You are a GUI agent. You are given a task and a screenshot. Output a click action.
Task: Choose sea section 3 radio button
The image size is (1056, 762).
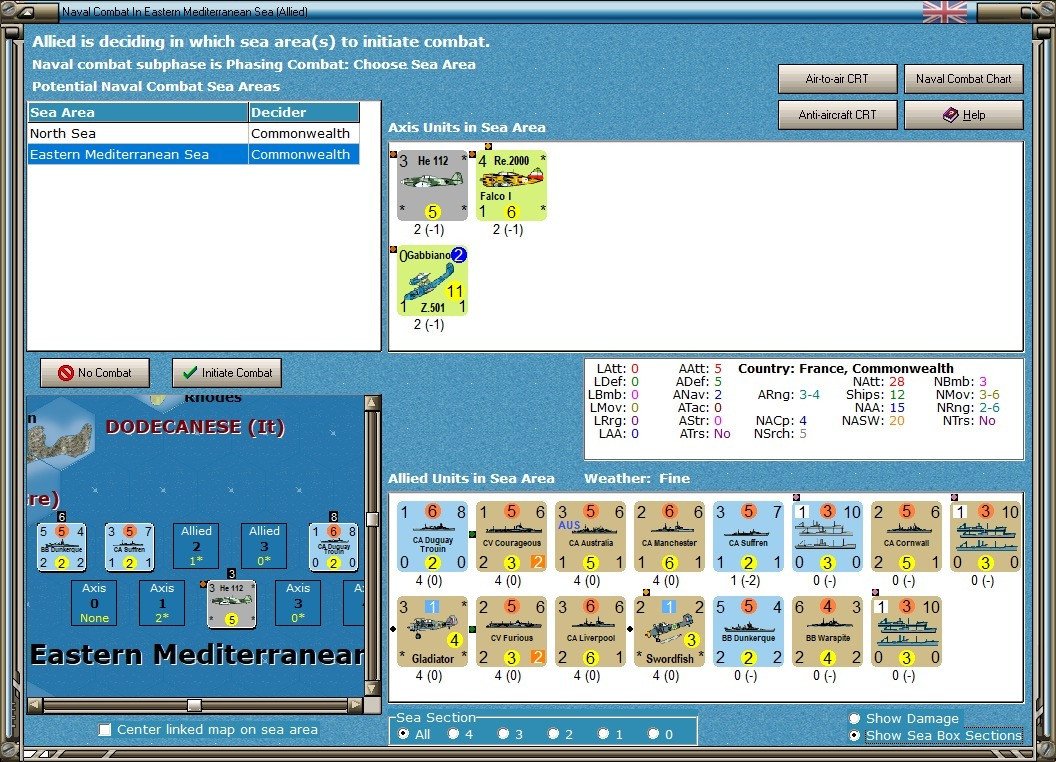pos(503,734)
